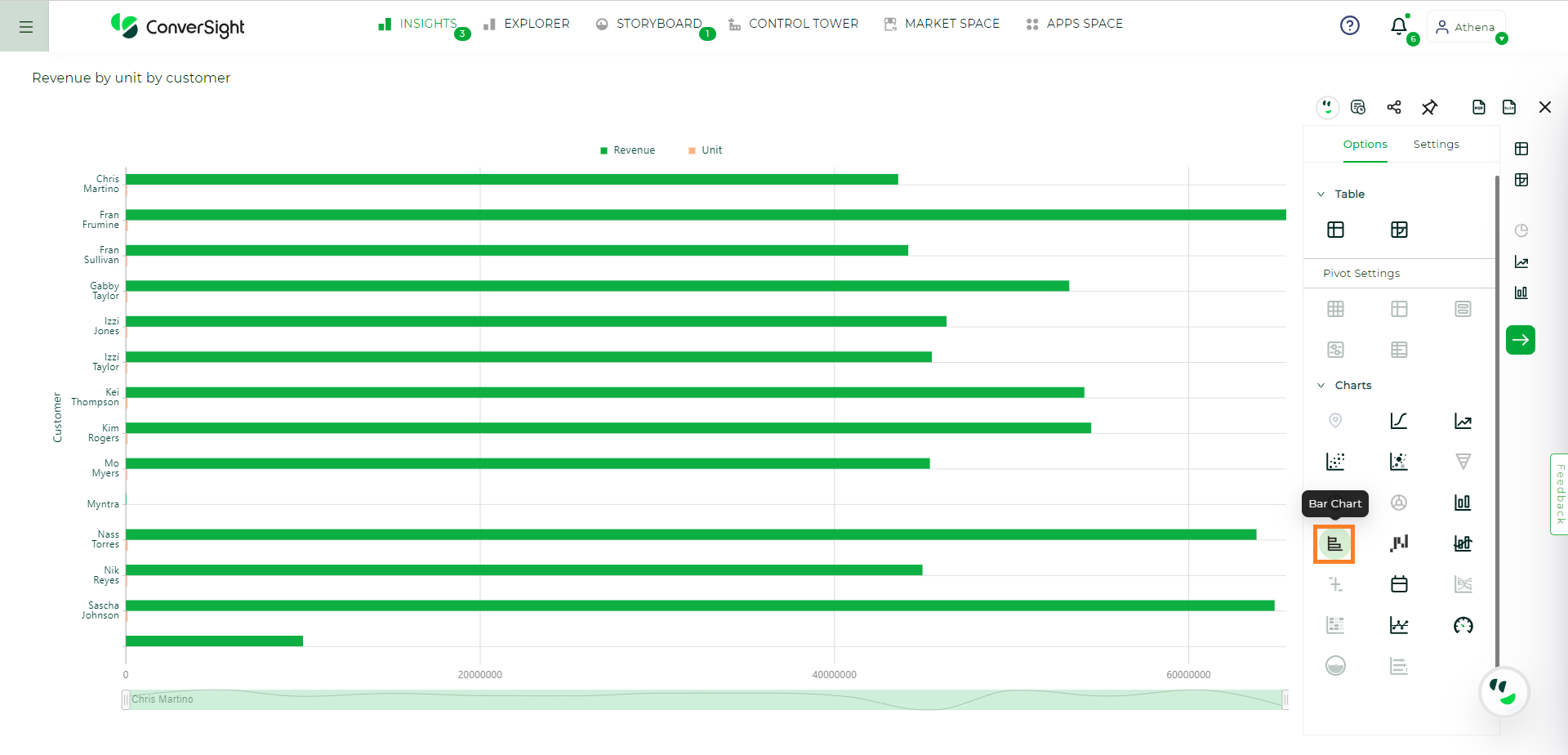The width and height of the screenshot is (1568, 755).
Task: Click the ConverSight logo
Action: (x=178, y=26)
